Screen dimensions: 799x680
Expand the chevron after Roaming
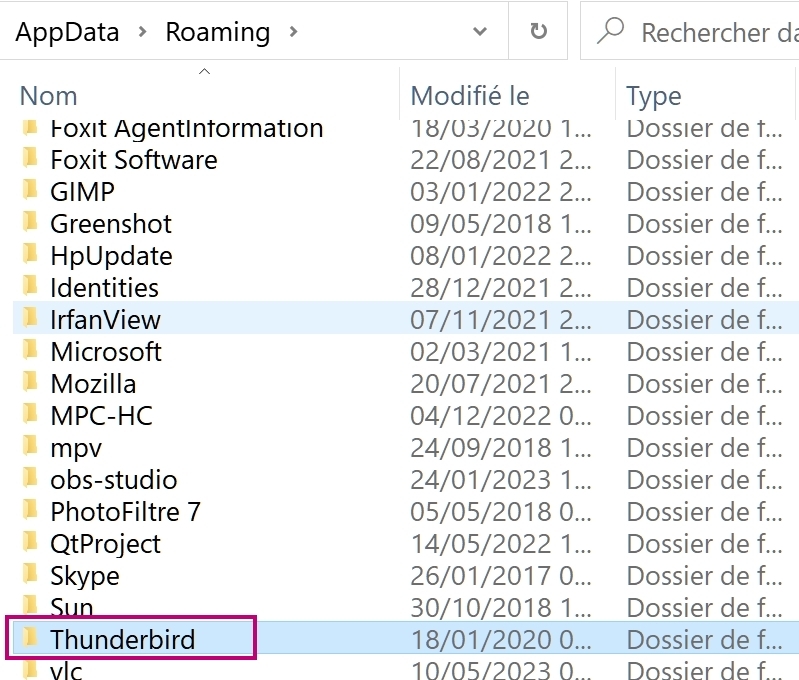pos(293,32)
